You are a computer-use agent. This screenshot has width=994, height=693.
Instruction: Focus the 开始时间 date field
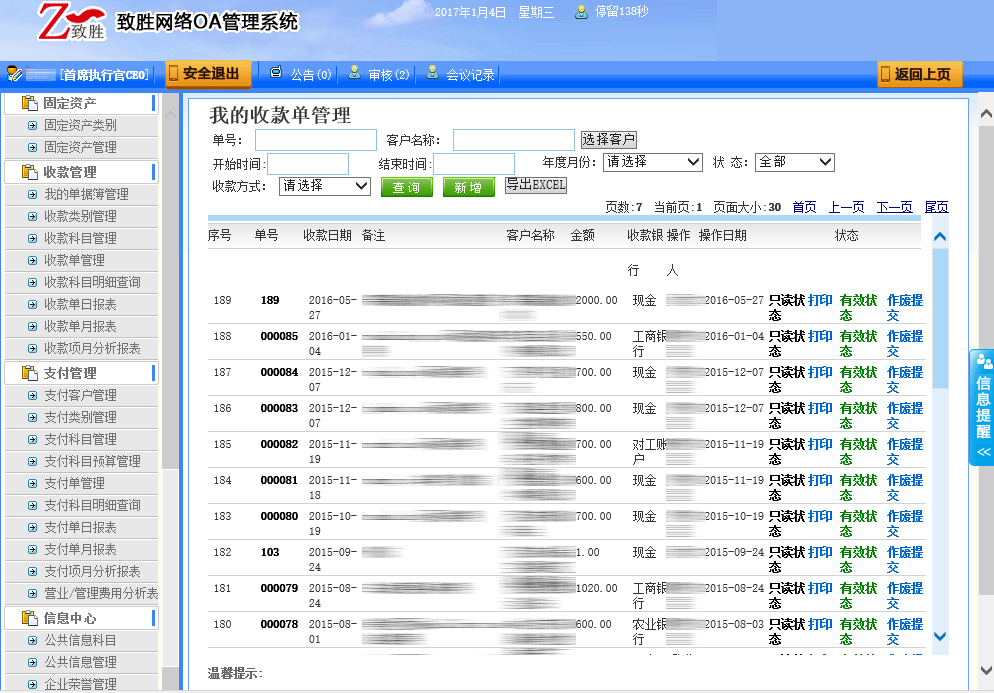(x=308, y=164)
